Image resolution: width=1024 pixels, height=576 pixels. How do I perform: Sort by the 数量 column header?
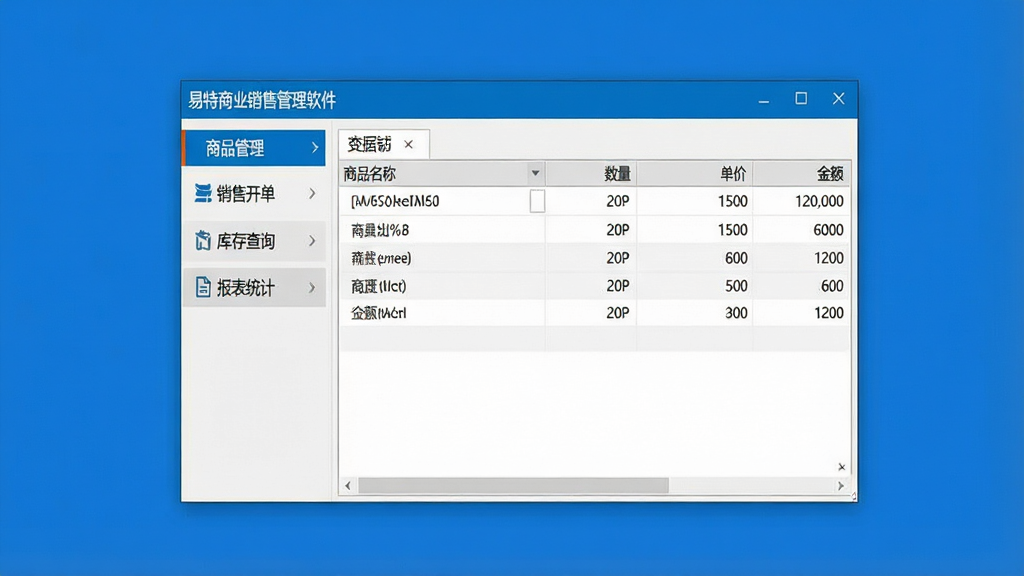click(x=591, y=174)
